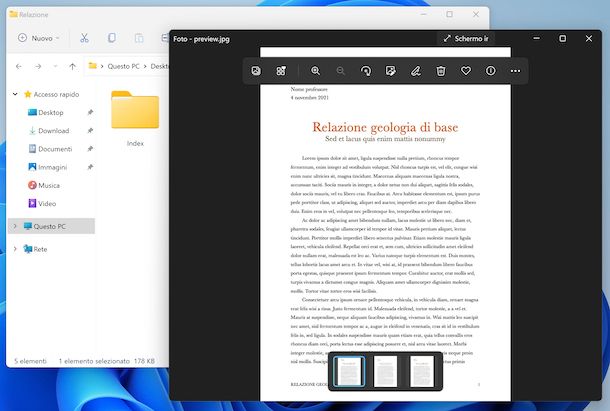Click pin icon next to Immagini
610x411 pixels.
90,167
